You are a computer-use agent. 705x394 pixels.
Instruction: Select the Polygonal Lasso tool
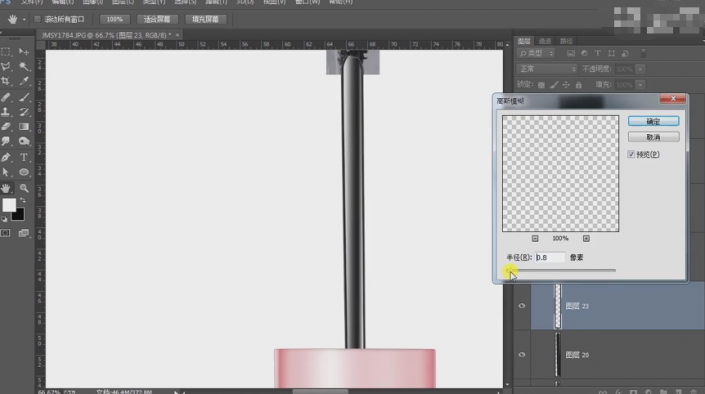click(6, 67)
